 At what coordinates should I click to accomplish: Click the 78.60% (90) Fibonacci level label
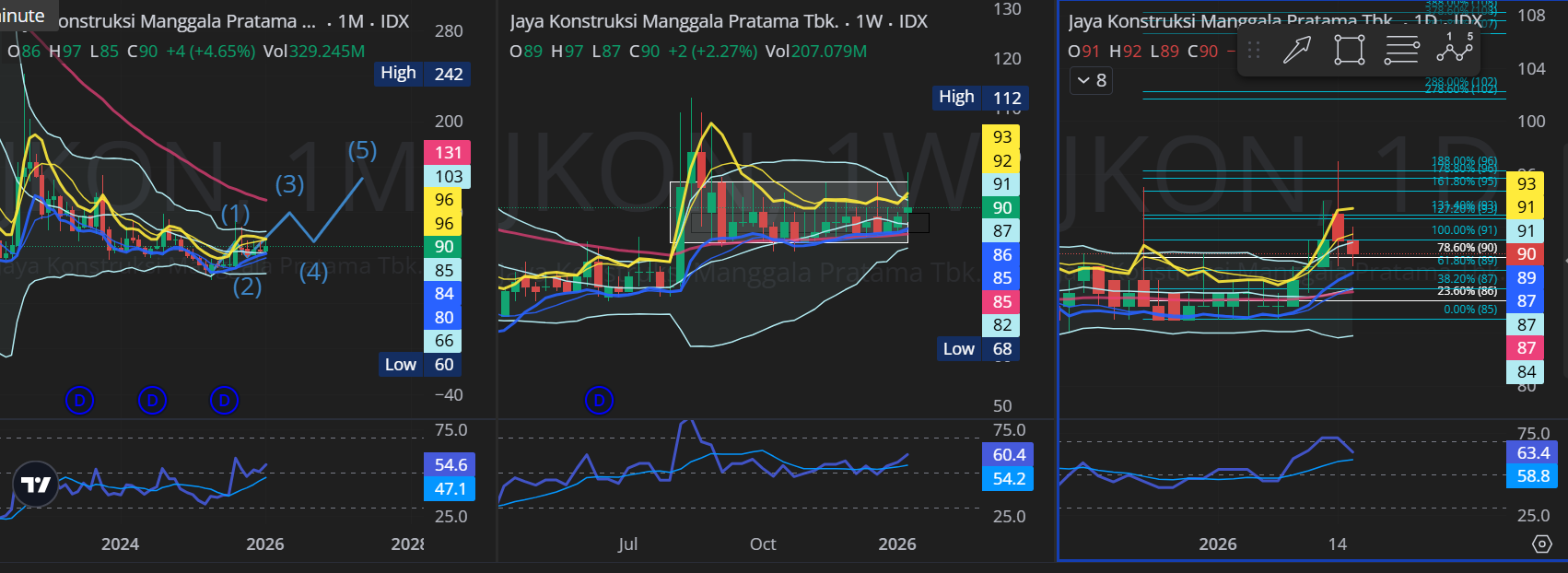[x=1467, y=248]
